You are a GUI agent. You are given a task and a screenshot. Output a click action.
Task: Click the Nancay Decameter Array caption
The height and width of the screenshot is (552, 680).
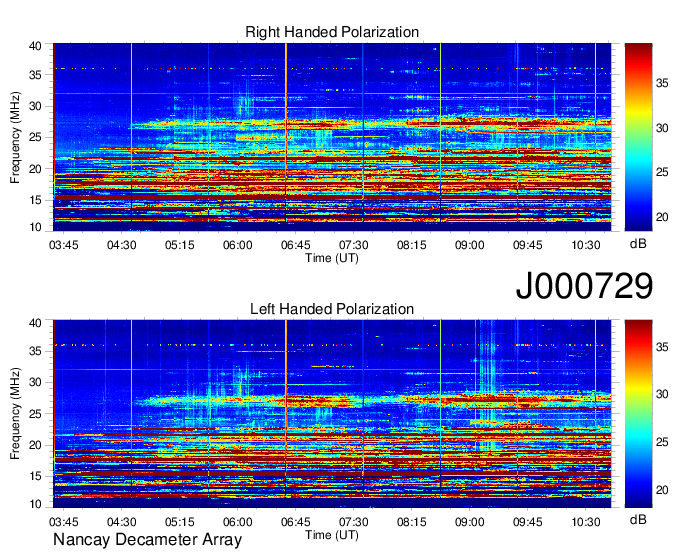[x=147, y=539]
